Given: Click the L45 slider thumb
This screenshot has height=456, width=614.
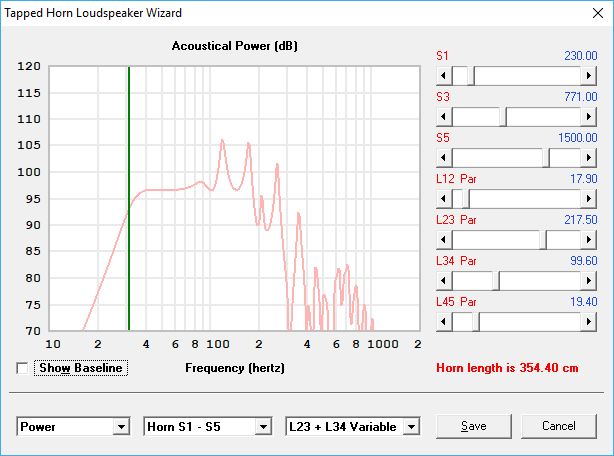Looking at the screenshot, I should tap(476, 322).
